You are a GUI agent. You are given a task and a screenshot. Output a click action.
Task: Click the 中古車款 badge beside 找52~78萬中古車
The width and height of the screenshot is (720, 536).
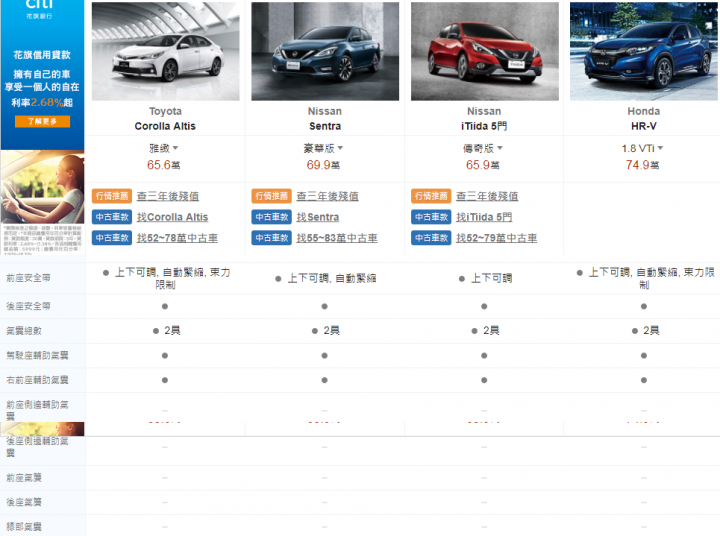[112, 238]
